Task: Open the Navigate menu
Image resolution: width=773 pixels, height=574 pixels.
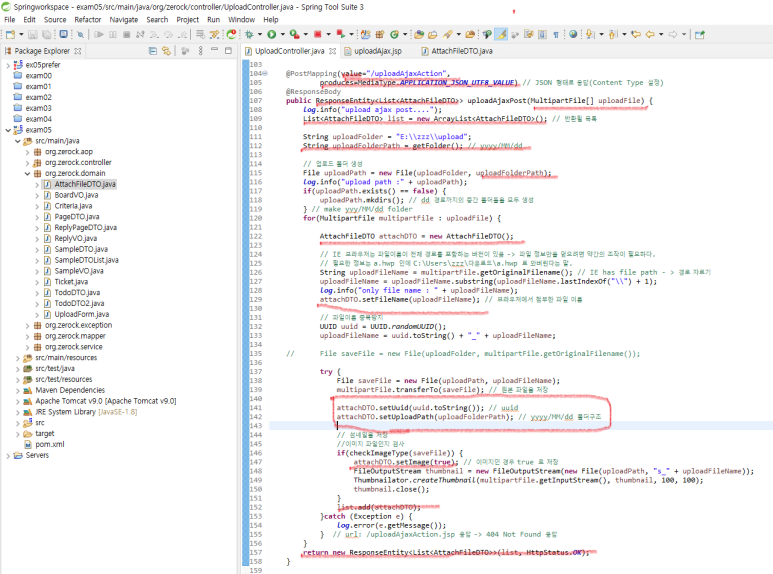Action: pyautogui.click(x=123, y=20)
